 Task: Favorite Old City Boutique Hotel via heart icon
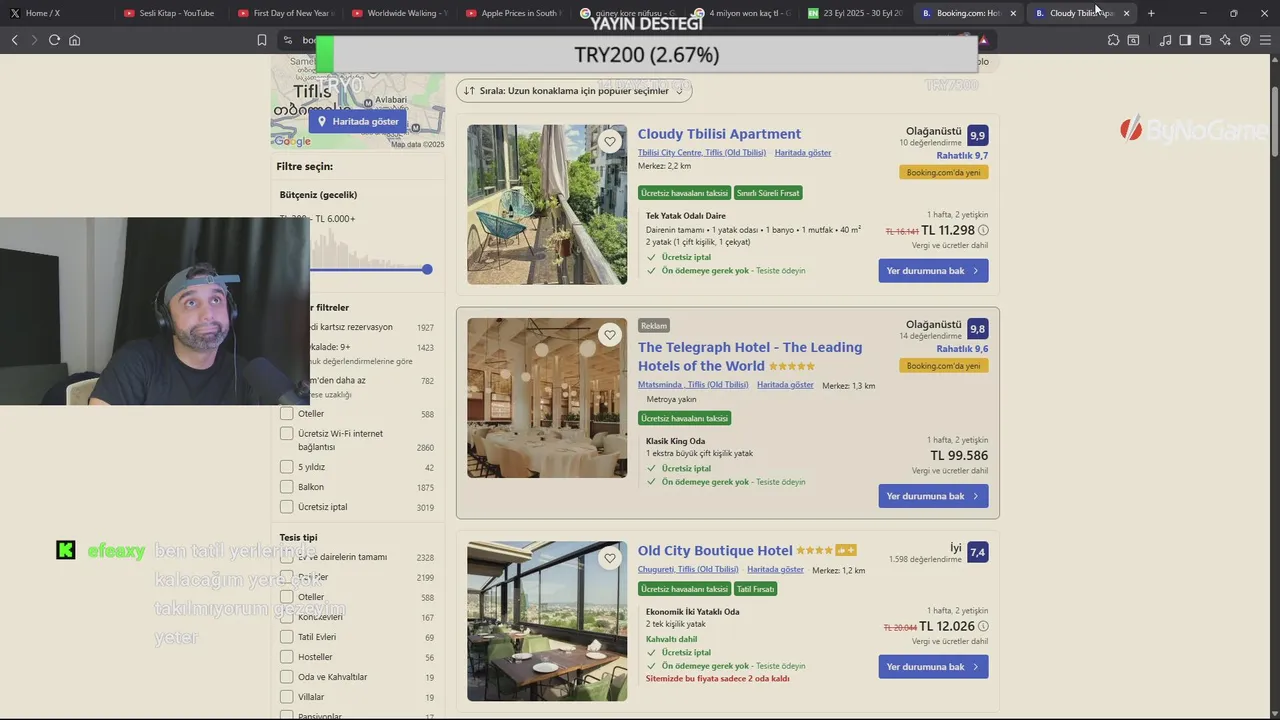point(610,559)
